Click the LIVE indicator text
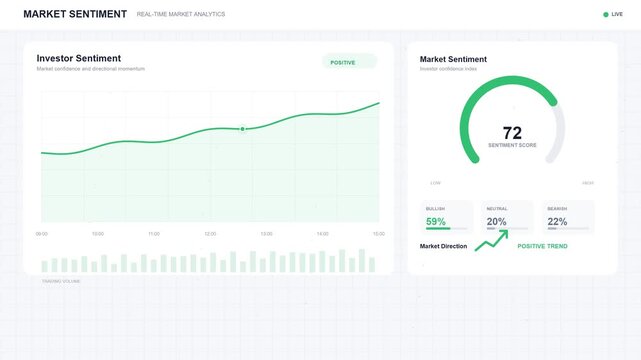The height and width of the screenshot is (360, 641). pos(617,14)
